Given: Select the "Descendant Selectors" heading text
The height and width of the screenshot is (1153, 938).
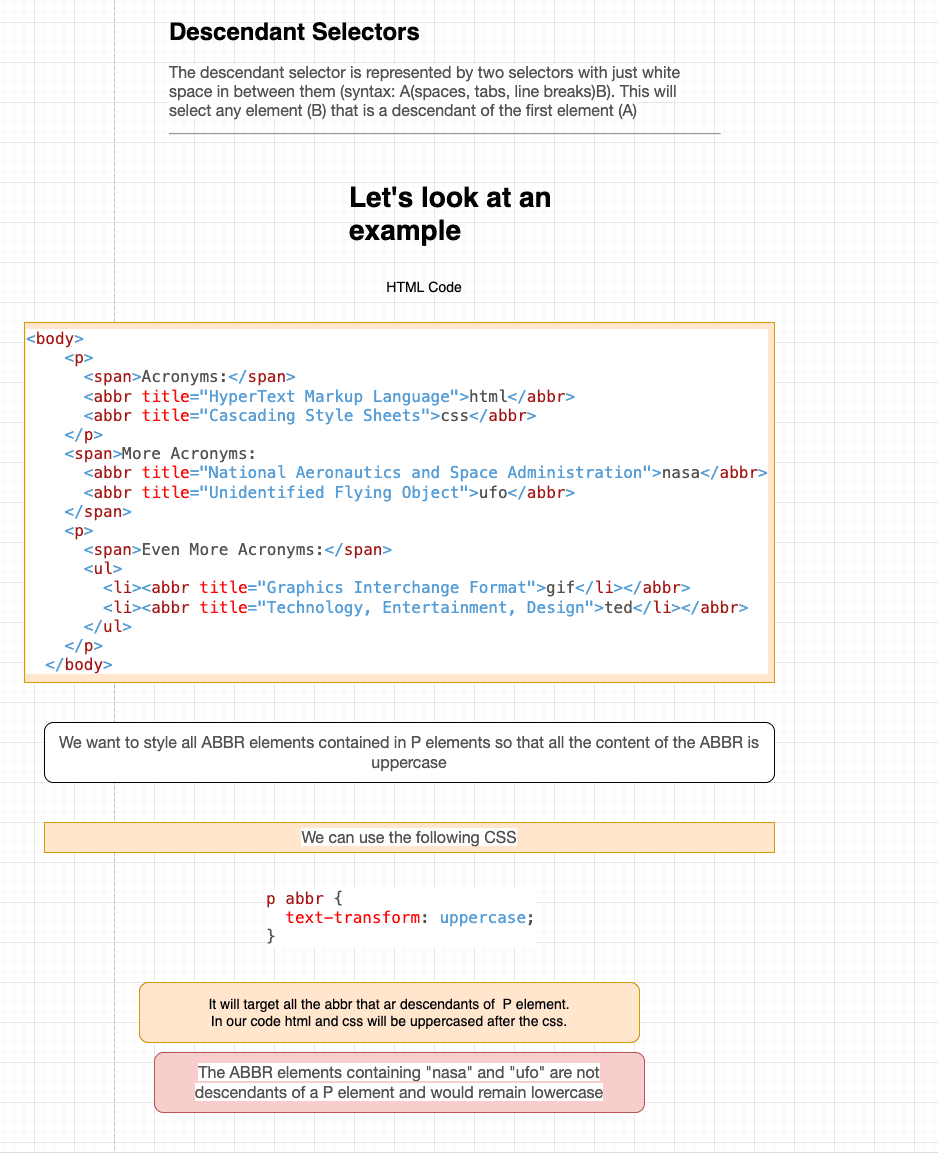Looking at the screenshot, I should tap(294, 32).
